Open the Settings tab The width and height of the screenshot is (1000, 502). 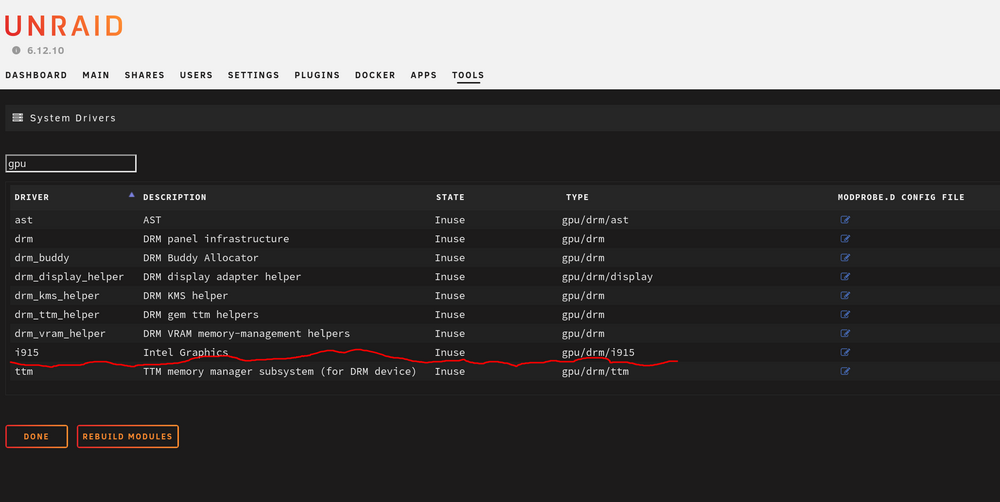pos(254,75)
